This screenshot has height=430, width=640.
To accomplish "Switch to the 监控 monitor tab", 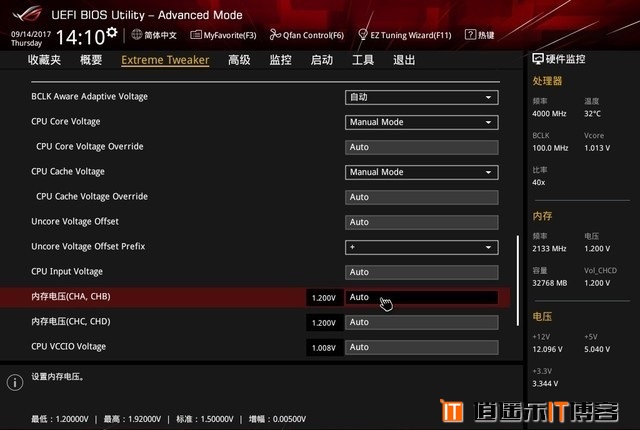I will 280,60.
